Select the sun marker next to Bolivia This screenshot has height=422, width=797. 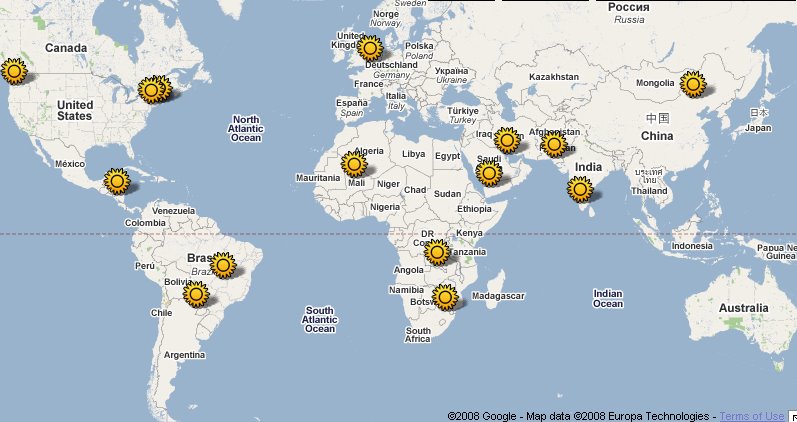point(196,294)
